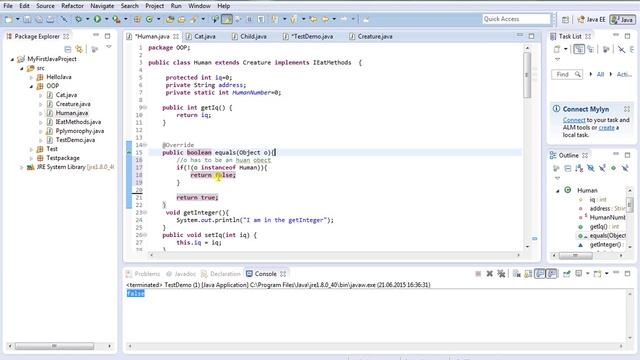The height and width of the screenshot is (360, 640).
Task: Click the Java perspective button
Action: (x=622, y=19)
